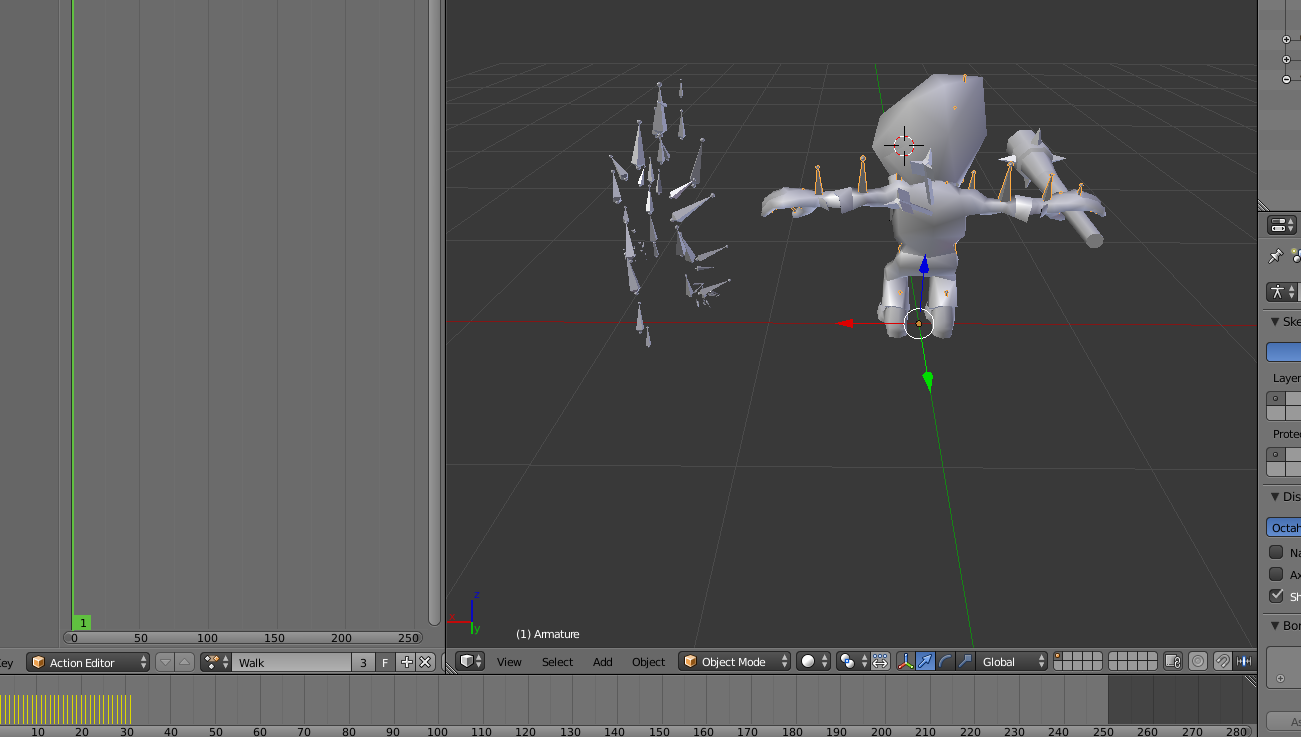Click the 3D cursor crosshair on head
The width and height of the screenshot is (1301, 737).
pyautogui.click(x=904, y=146)
